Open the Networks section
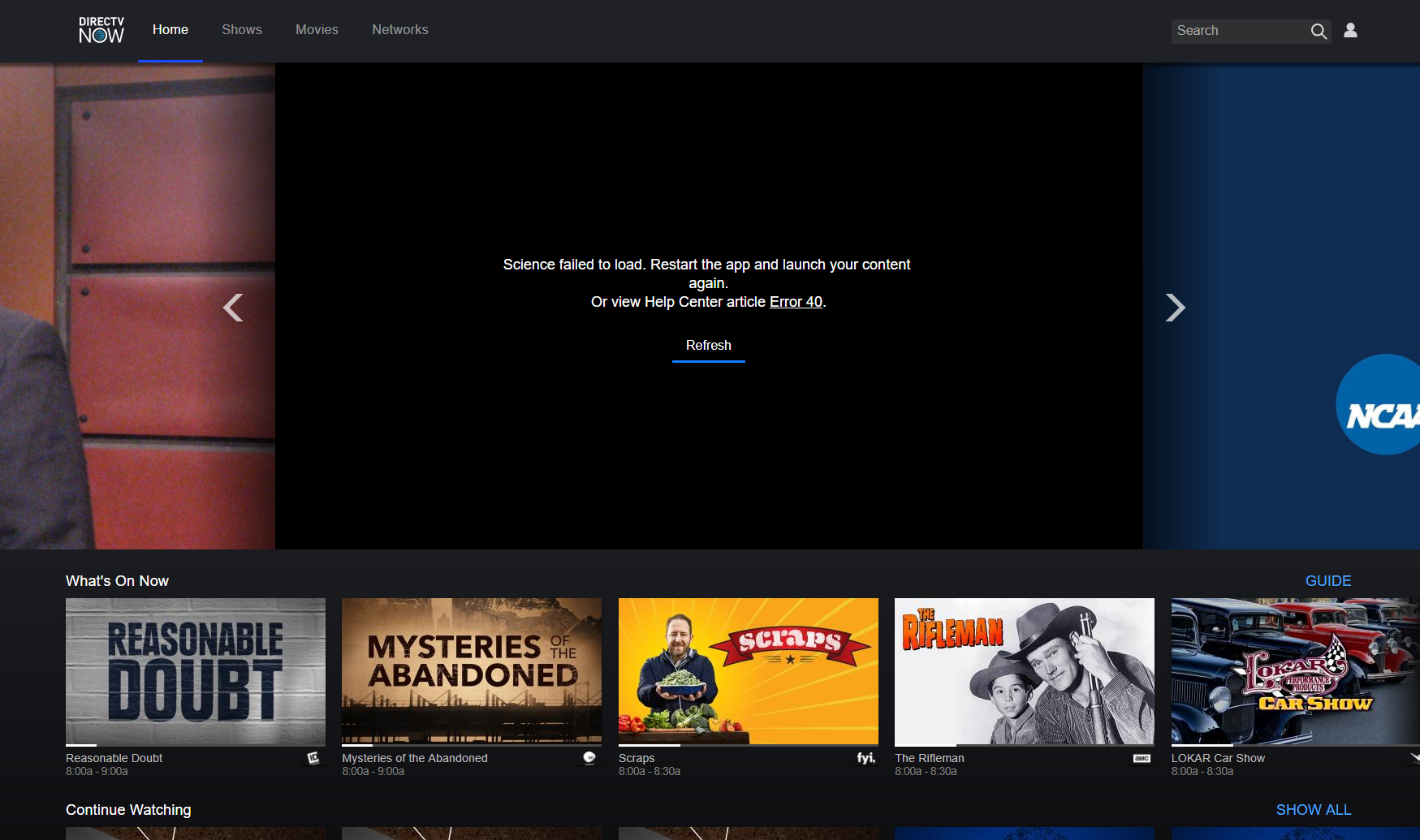The image size is (1420, 840). (399, 29)
